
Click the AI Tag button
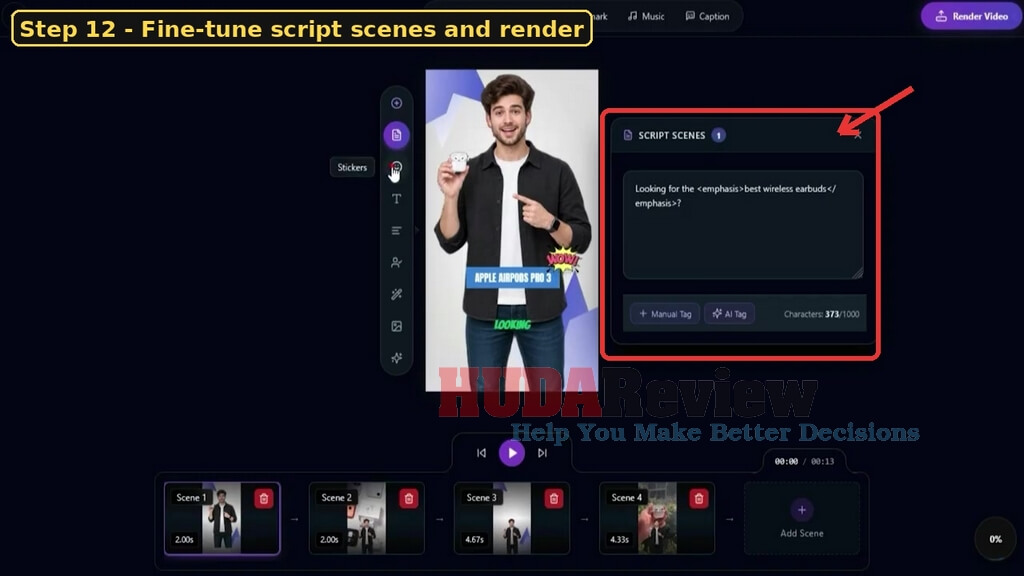729,314
